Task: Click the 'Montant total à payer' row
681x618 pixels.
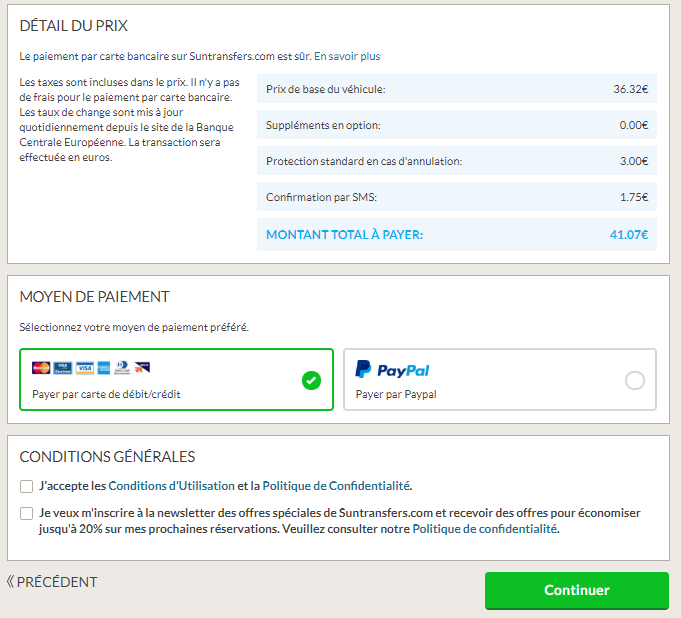Action: 456,235
